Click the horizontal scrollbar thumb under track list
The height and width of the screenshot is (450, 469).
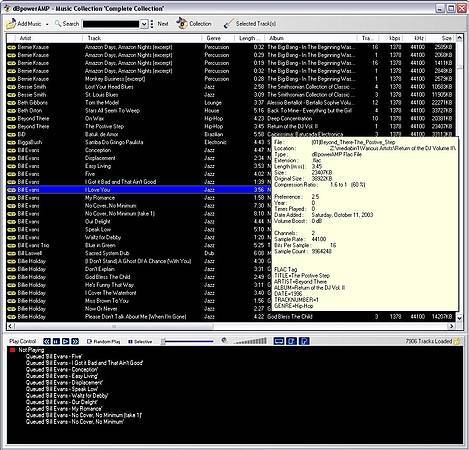(x=114, y=326)
